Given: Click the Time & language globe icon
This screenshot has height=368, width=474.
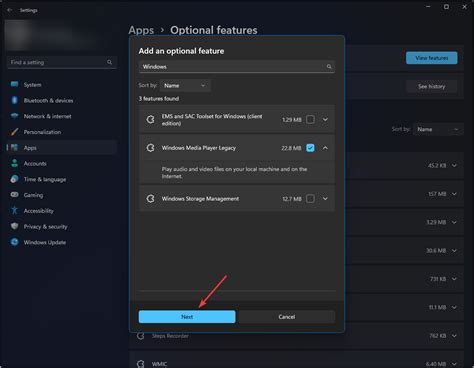Looking at the screenshot, I should tap(14, 179).
